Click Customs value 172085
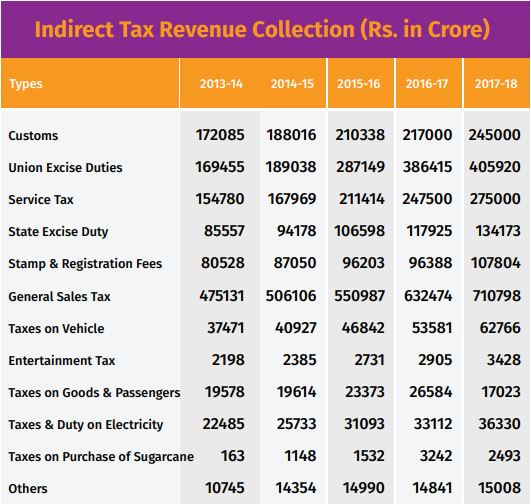The image size is (531, 504). (x=220, y=135)
